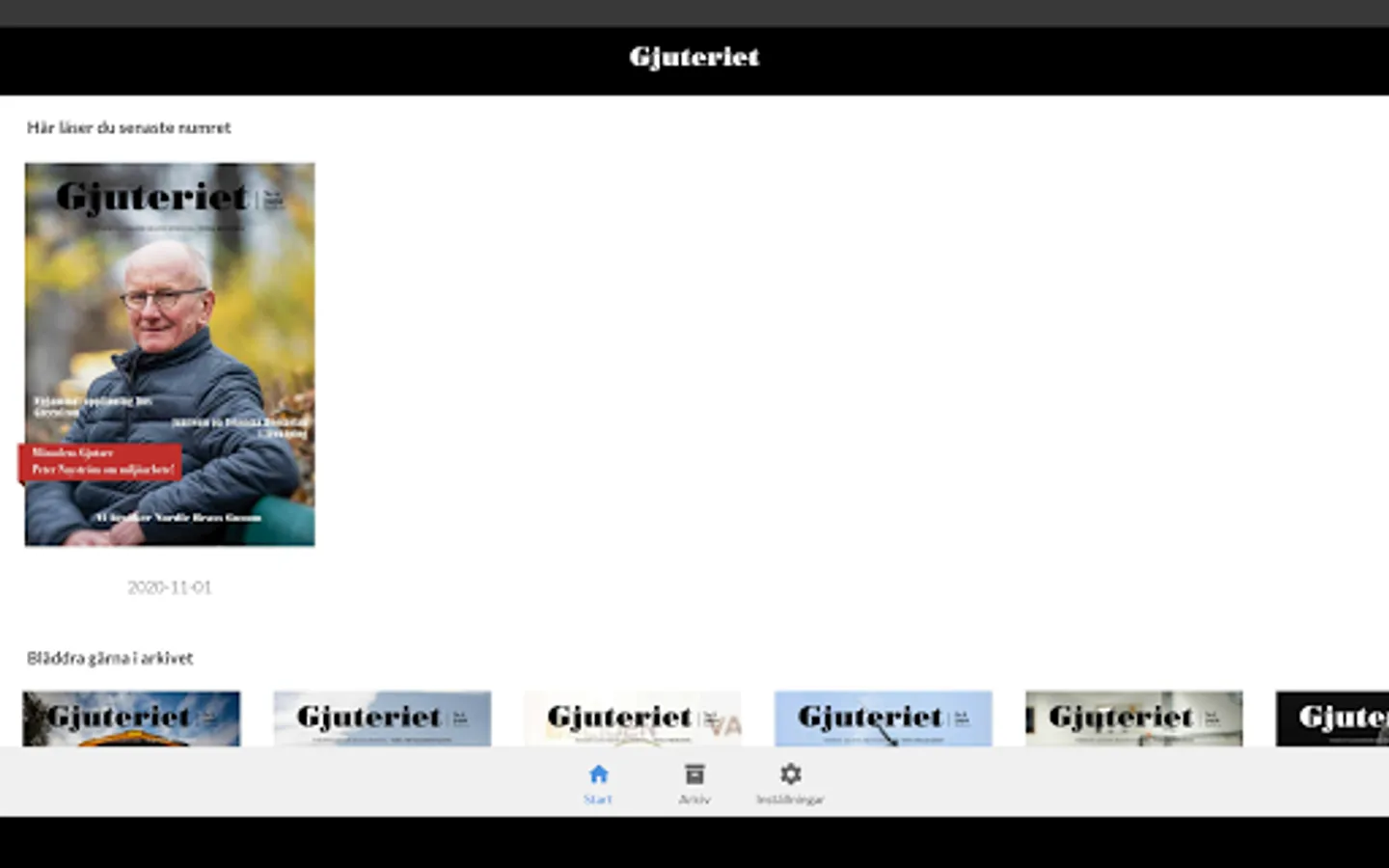This screenshot has width=1389, height=868.
Task: Open the Arkiv archive box icon
Action: tap(694, 773)
